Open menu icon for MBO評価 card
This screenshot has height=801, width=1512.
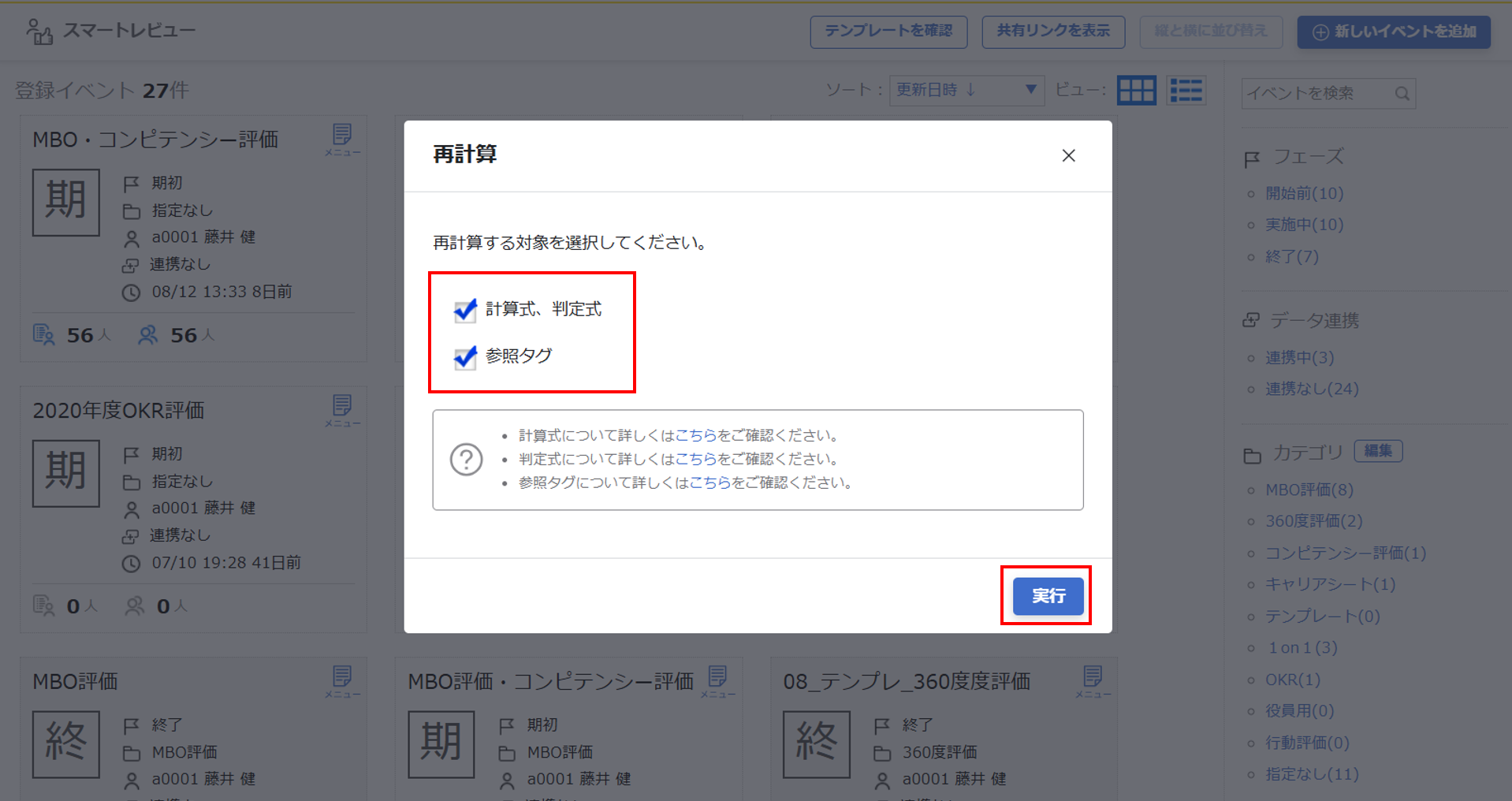342,681
